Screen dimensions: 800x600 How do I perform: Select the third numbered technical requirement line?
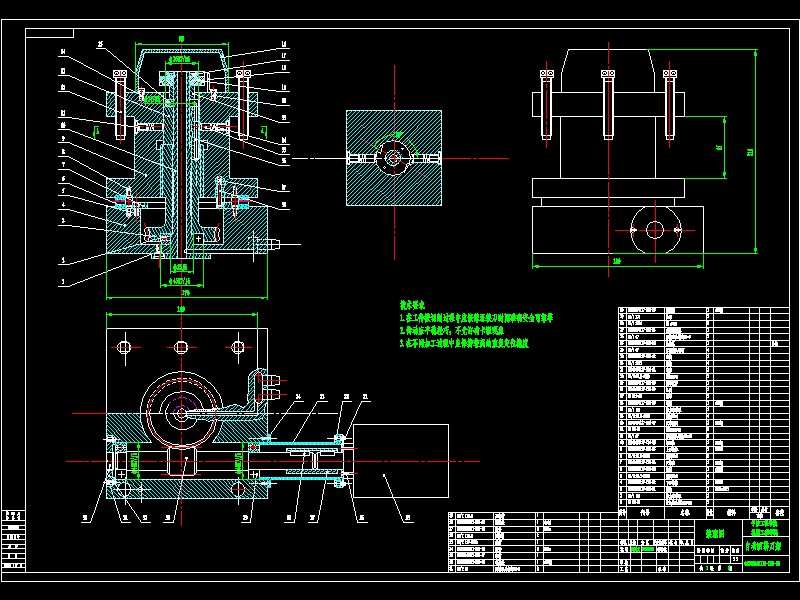pos(464,343)
